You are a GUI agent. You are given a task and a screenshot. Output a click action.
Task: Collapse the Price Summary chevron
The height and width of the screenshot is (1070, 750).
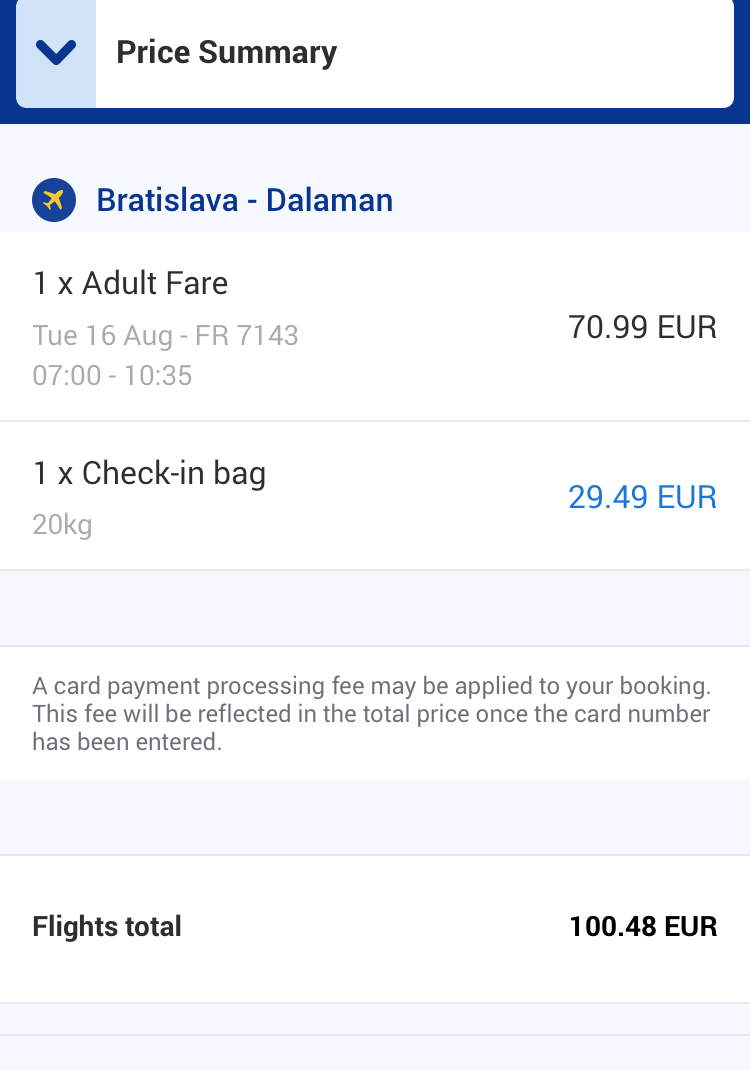pyautogui.click(x=56, y=53)
